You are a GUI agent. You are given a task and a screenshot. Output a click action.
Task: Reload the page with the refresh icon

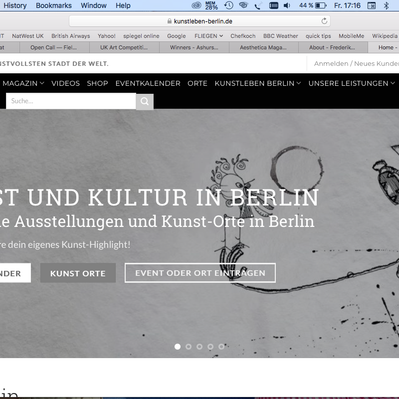pyautogui.click(x=324, y=21)
